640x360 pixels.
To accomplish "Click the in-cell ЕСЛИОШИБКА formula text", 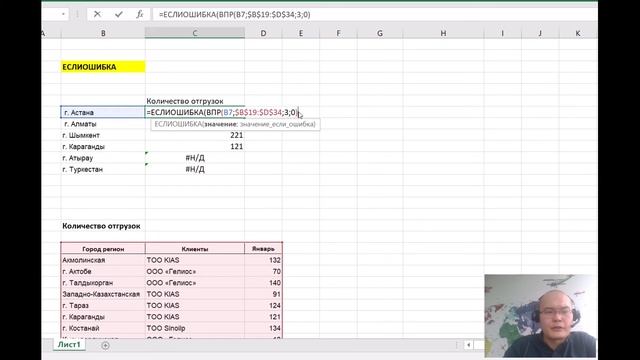I will click(x=222, y=112).
